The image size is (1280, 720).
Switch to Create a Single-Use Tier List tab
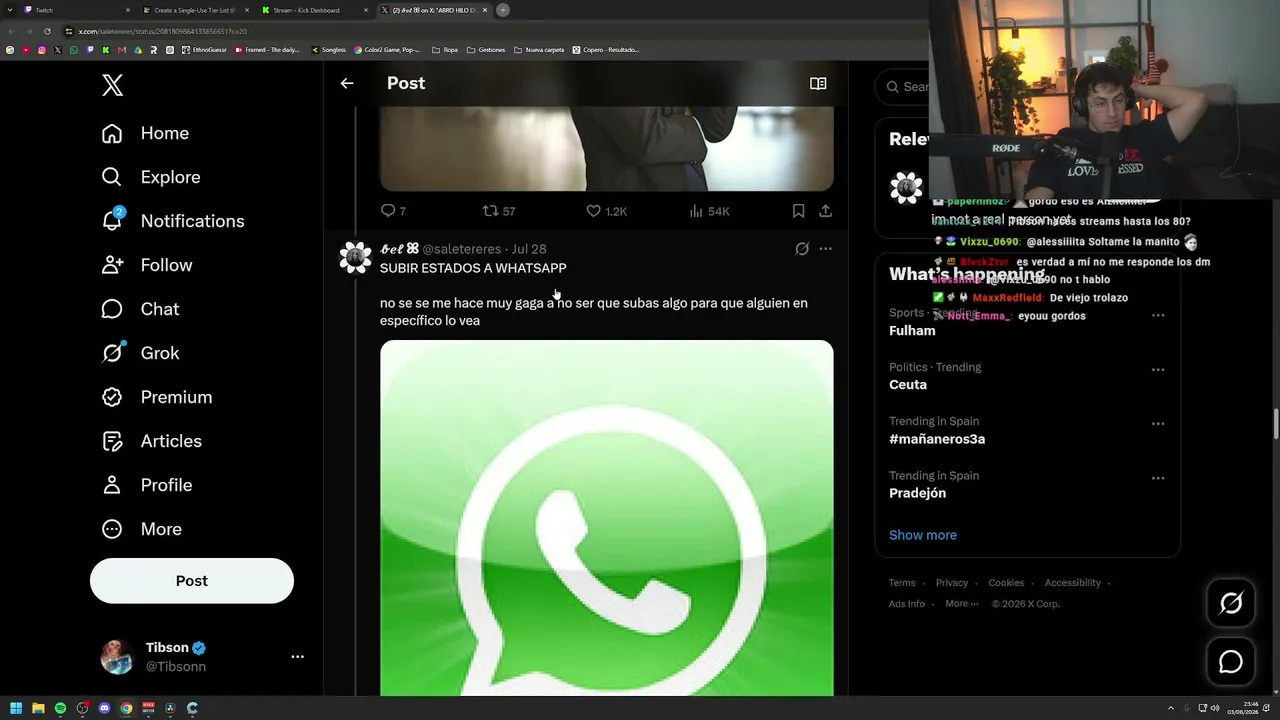tap(196, 10)
